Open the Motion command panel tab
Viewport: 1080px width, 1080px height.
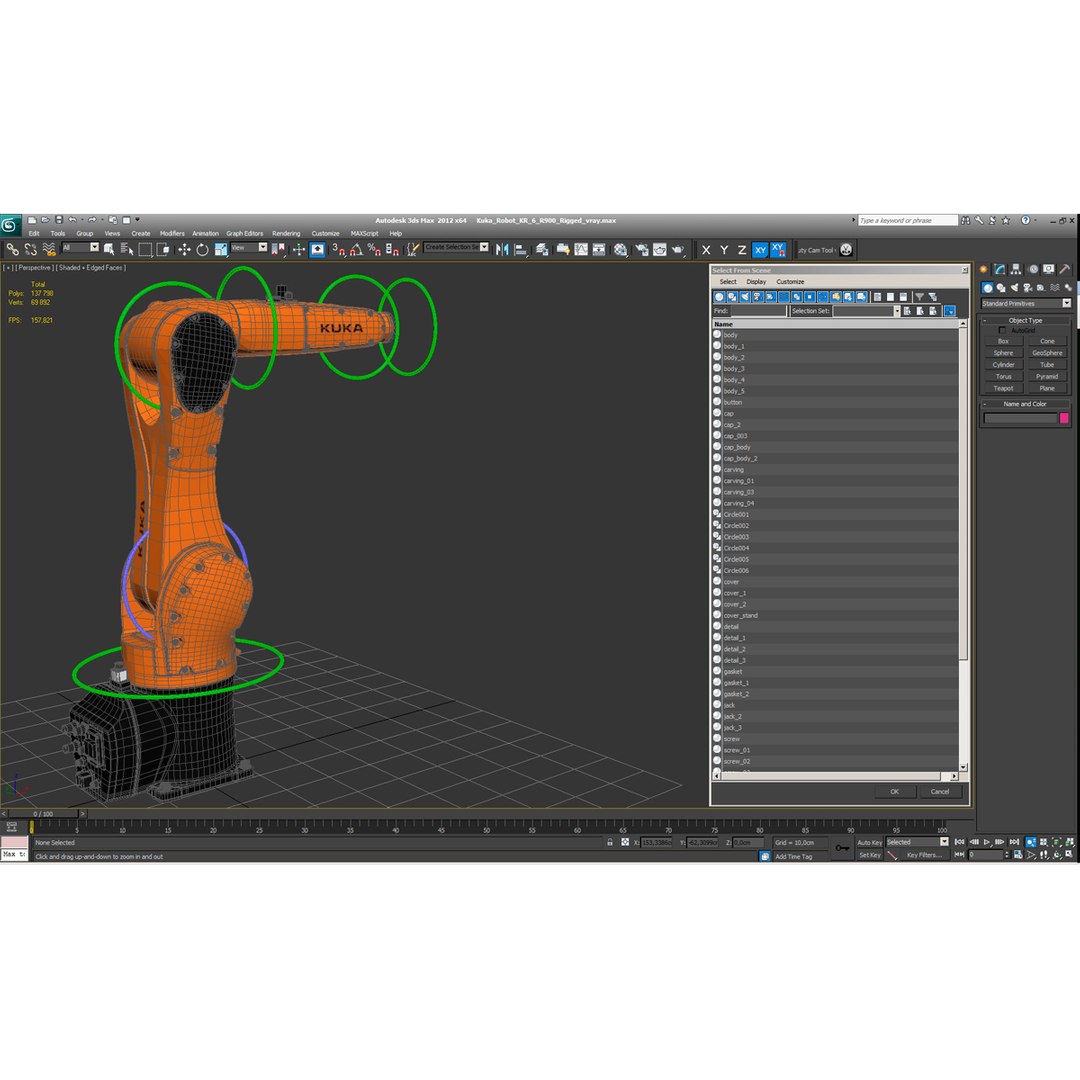point(1033,269)
